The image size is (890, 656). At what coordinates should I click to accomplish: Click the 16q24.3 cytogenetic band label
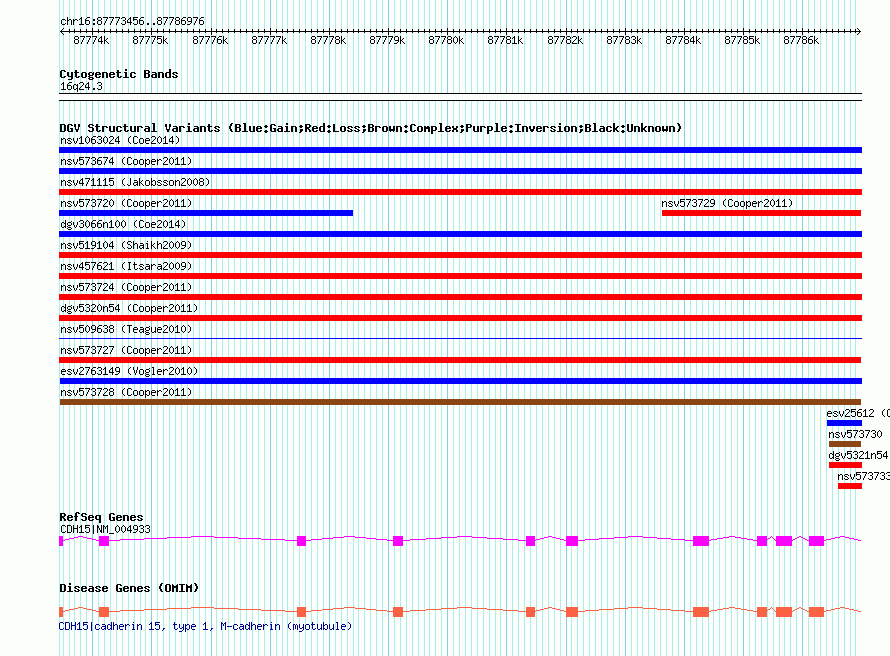click(81, 86)
